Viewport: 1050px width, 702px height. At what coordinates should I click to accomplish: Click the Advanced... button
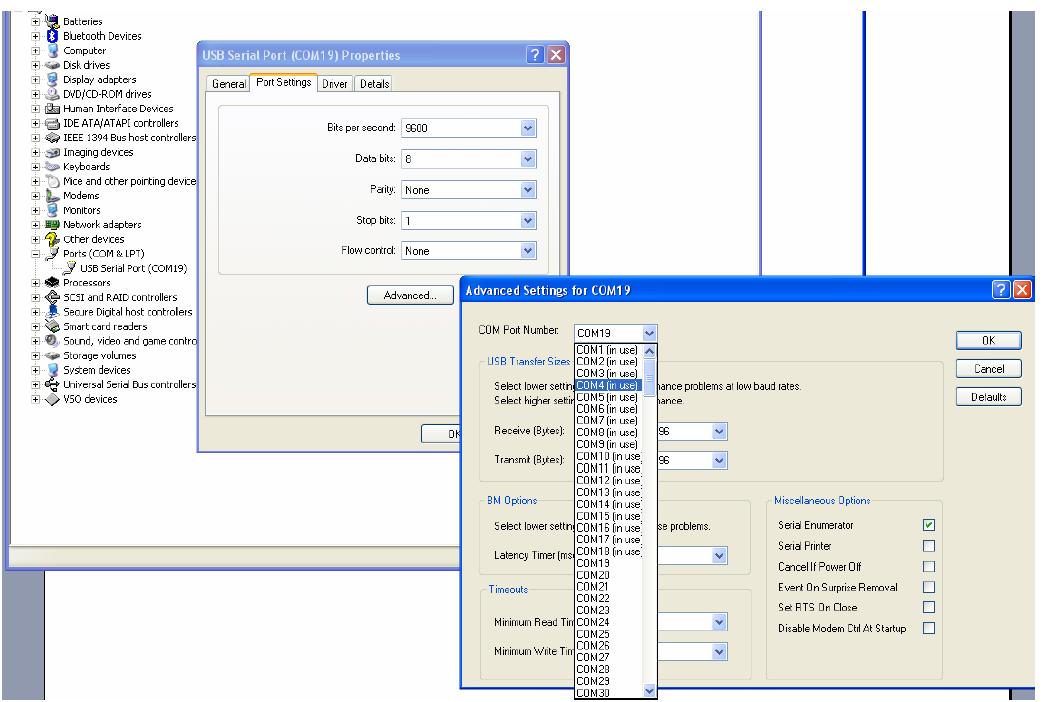(x=410, y=295)
